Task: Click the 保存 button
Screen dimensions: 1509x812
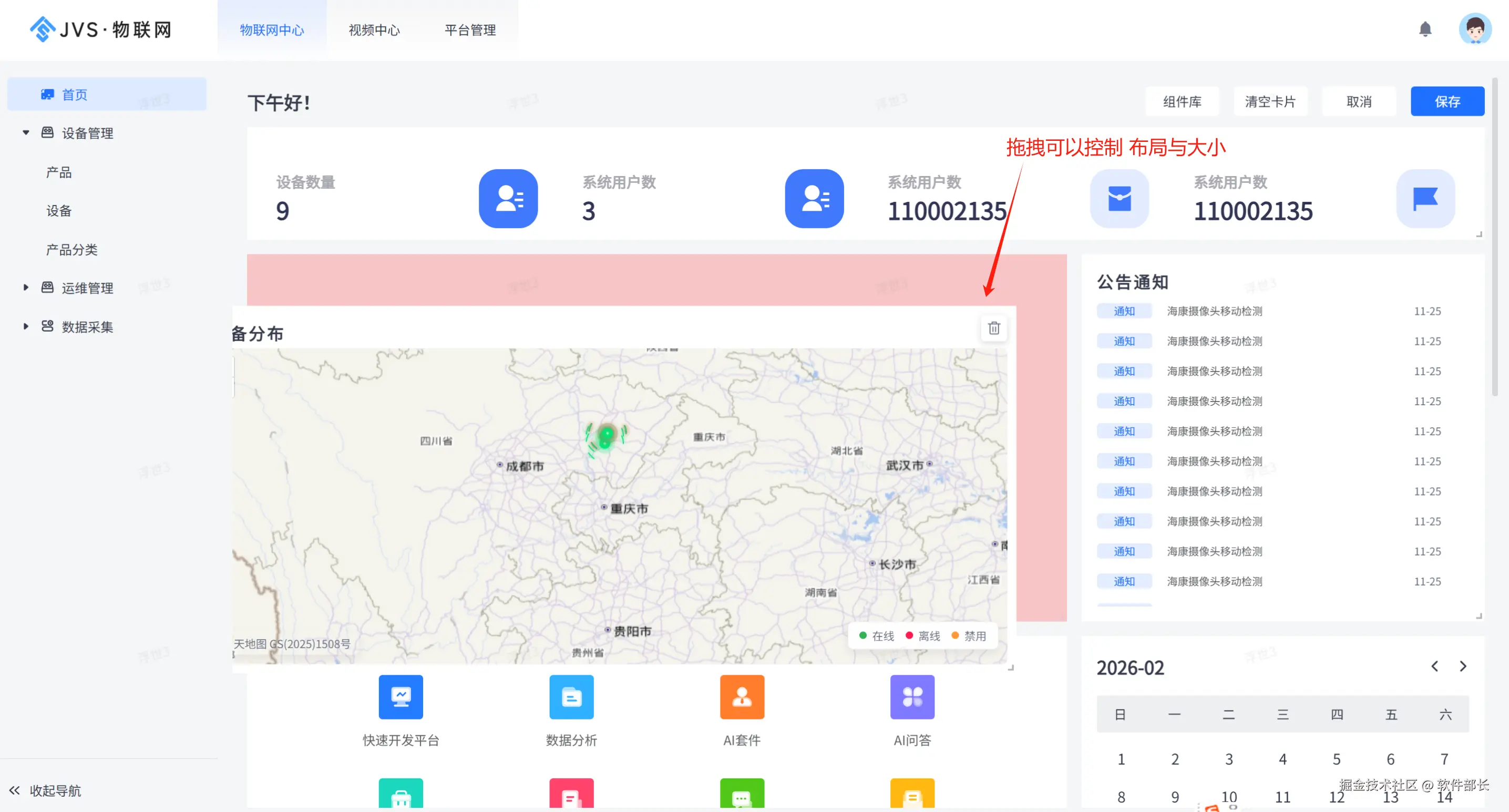Action: coord(1447,101)
